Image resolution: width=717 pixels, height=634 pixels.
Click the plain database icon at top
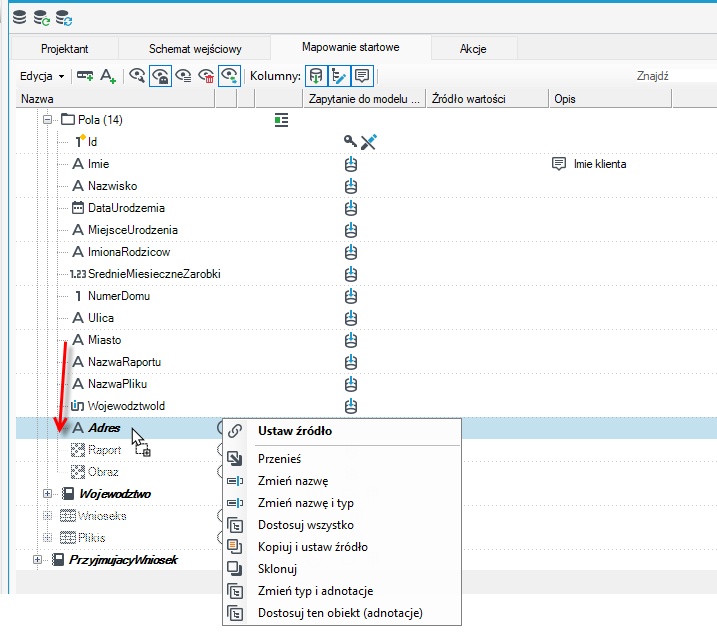coord(19,17)
